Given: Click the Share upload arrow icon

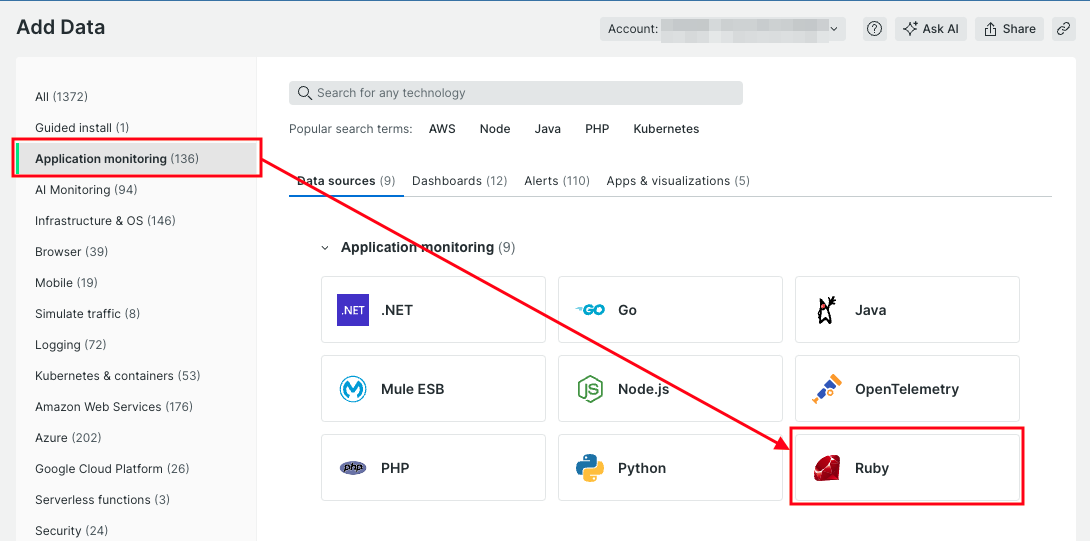Looking at the screenshot, I should click(991, 29).
